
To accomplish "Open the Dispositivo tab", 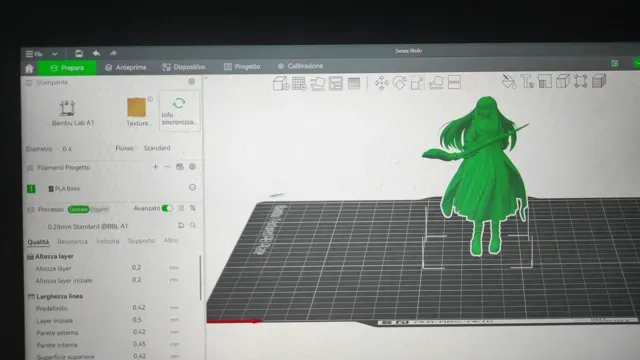I will pyautogui.click(x=184, y=67).
